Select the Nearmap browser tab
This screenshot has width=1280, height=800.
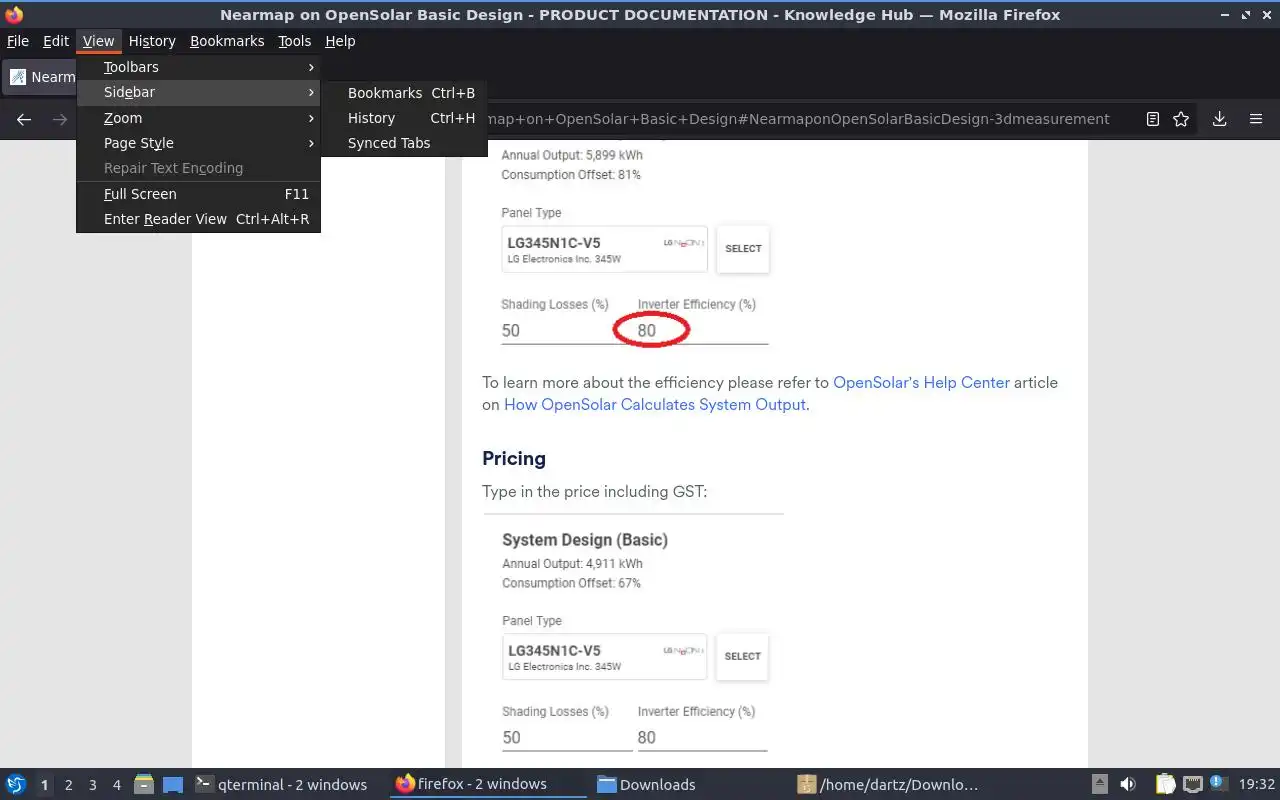pos(40,77)
